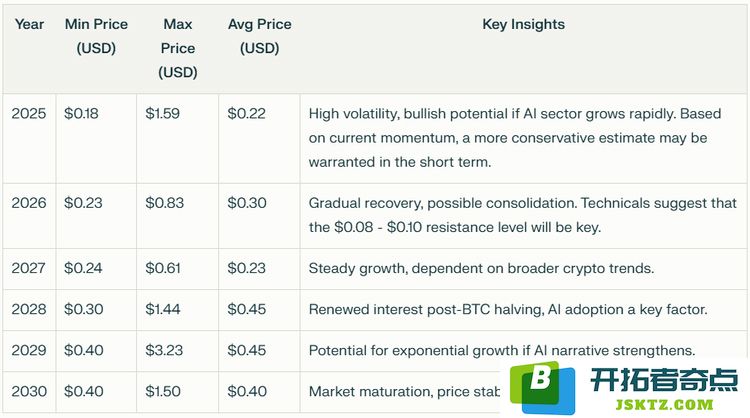Click the 2030 year cell
Image resolution: width=750 pixels, height=418 pixels.
point(29,391)
